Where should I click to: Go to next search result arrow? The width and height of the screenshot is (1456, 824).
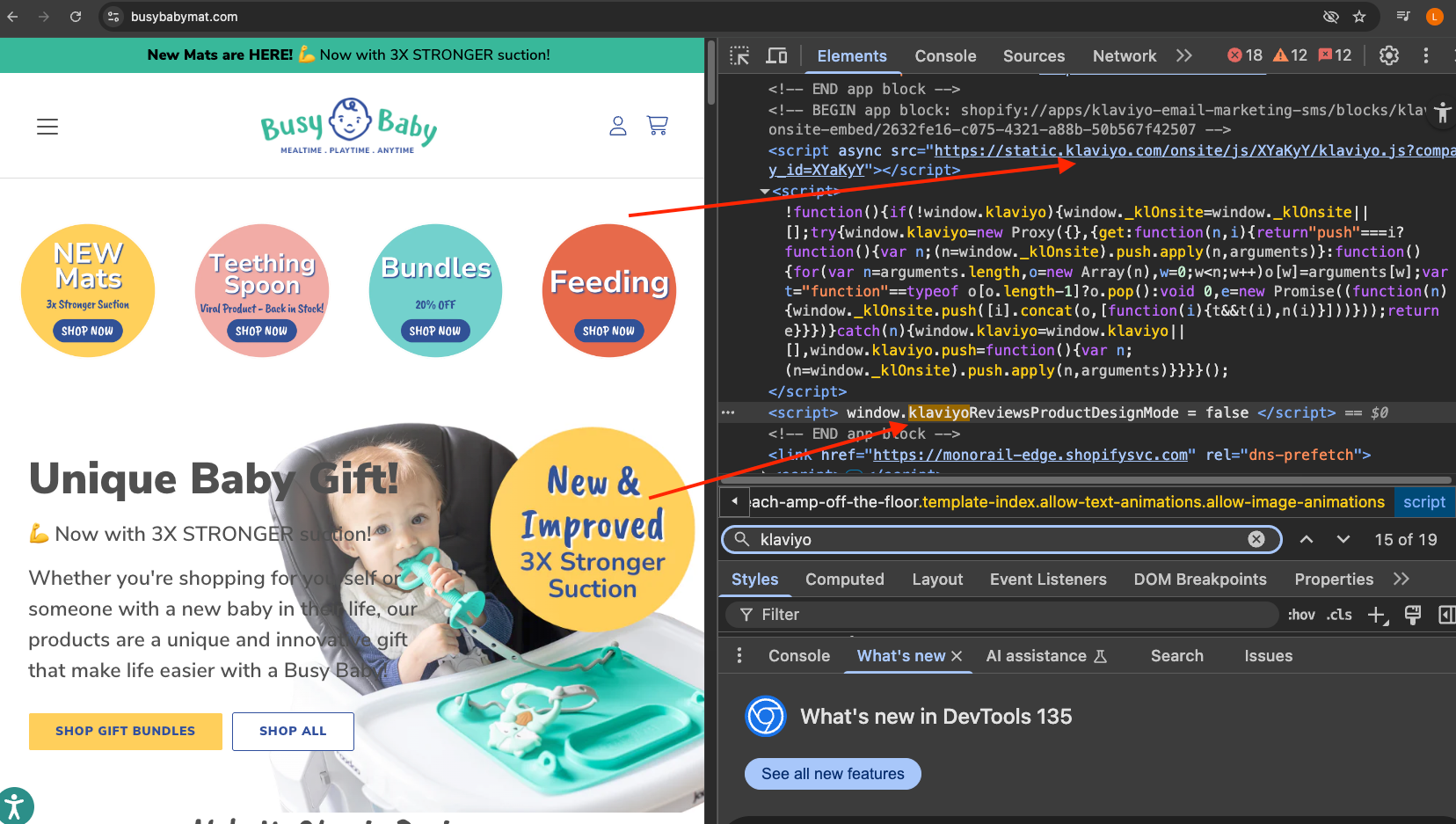(x=1343, y=540)
